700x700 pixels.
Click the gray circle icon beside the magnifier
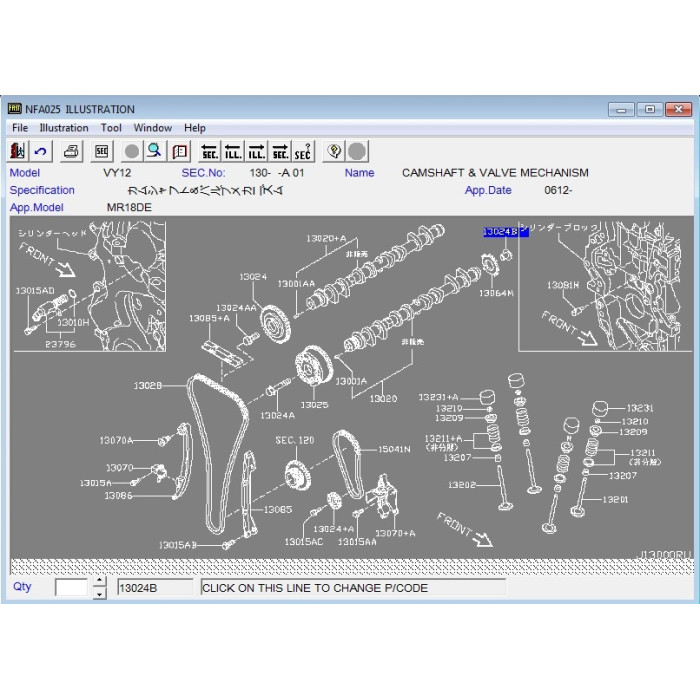tap(132, 151)
